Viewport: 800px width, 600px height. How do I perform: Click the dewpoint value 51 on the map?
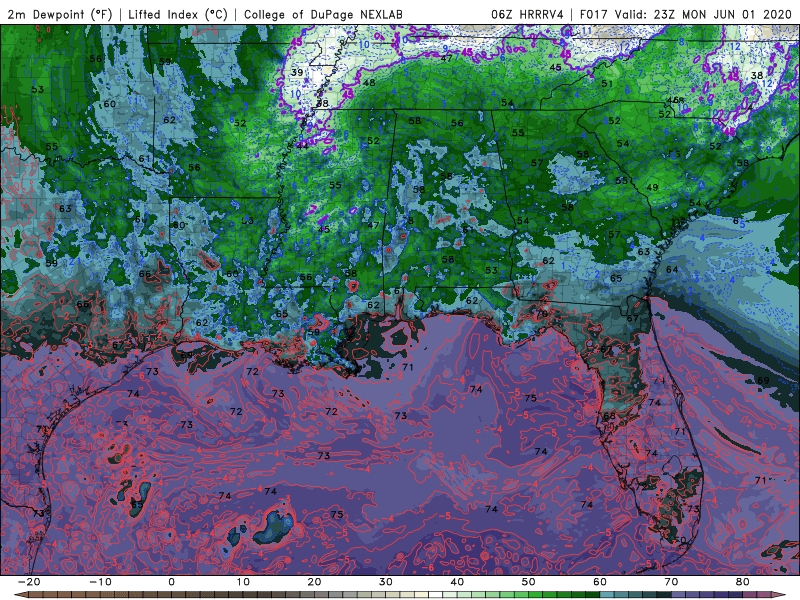click(607, 84)
